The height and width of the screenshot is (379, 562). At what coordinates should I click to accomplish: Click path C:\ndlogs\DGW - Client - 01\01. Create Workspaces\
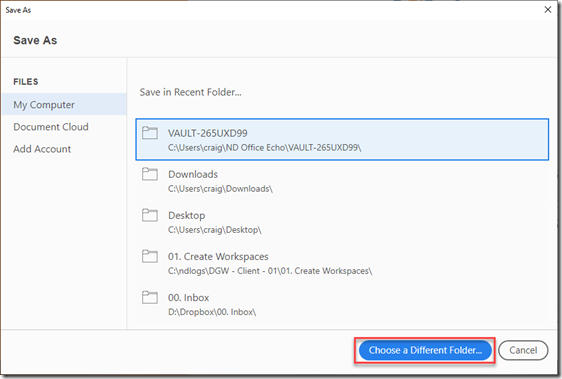[270, 271]
